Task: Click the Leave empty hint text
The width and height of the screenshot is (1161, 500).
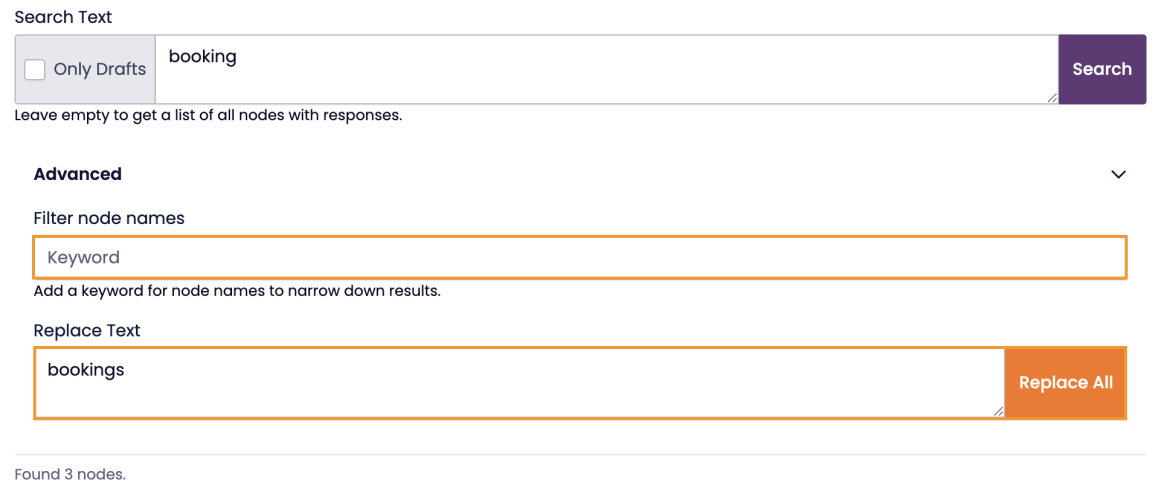Action: [x=208, y=115]
